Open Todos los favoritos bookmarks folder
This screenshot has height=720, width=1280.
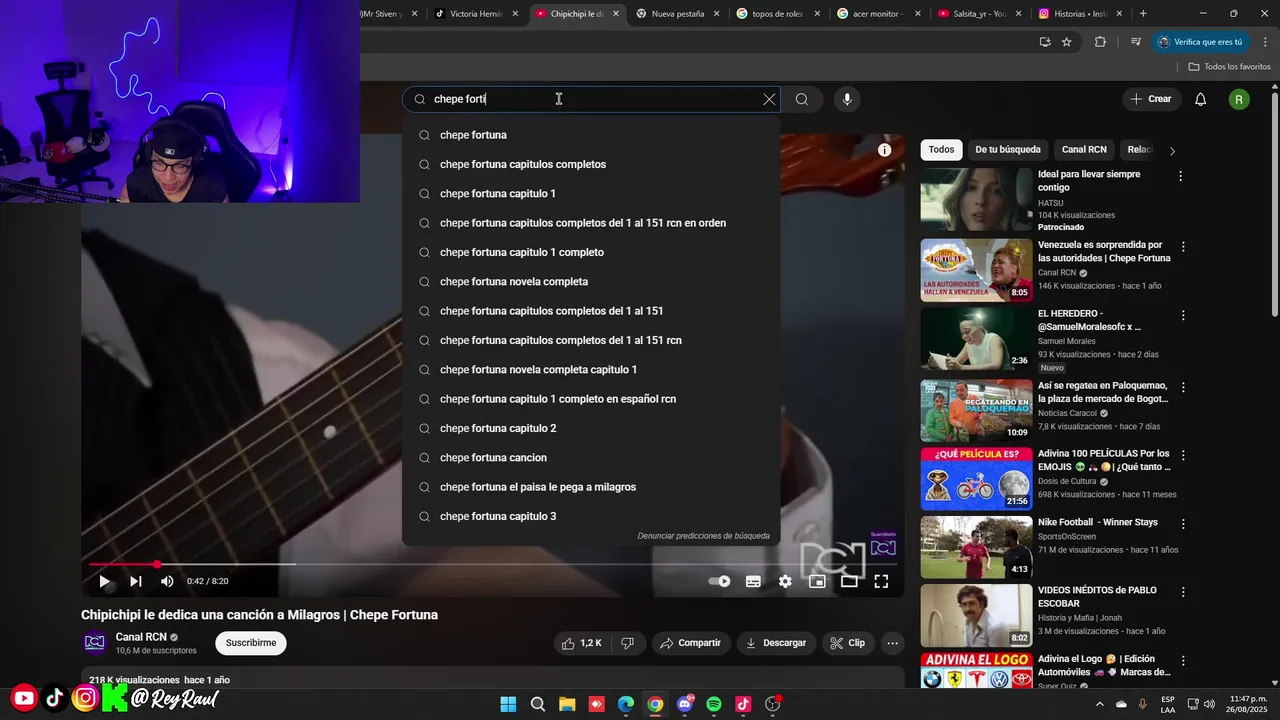pos(1229,67)
